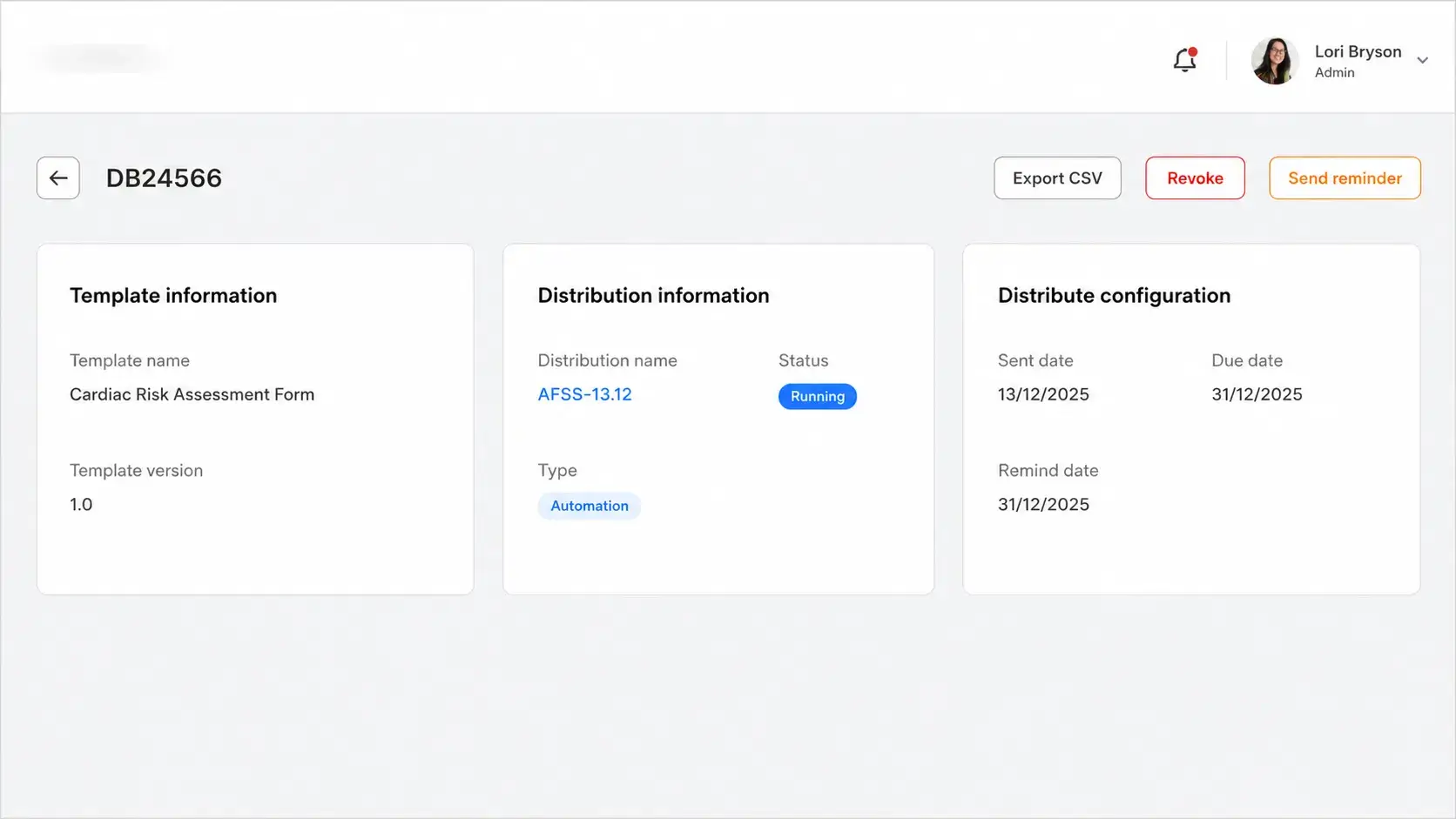Click template version value 1.0

click(x=81, y=505)
